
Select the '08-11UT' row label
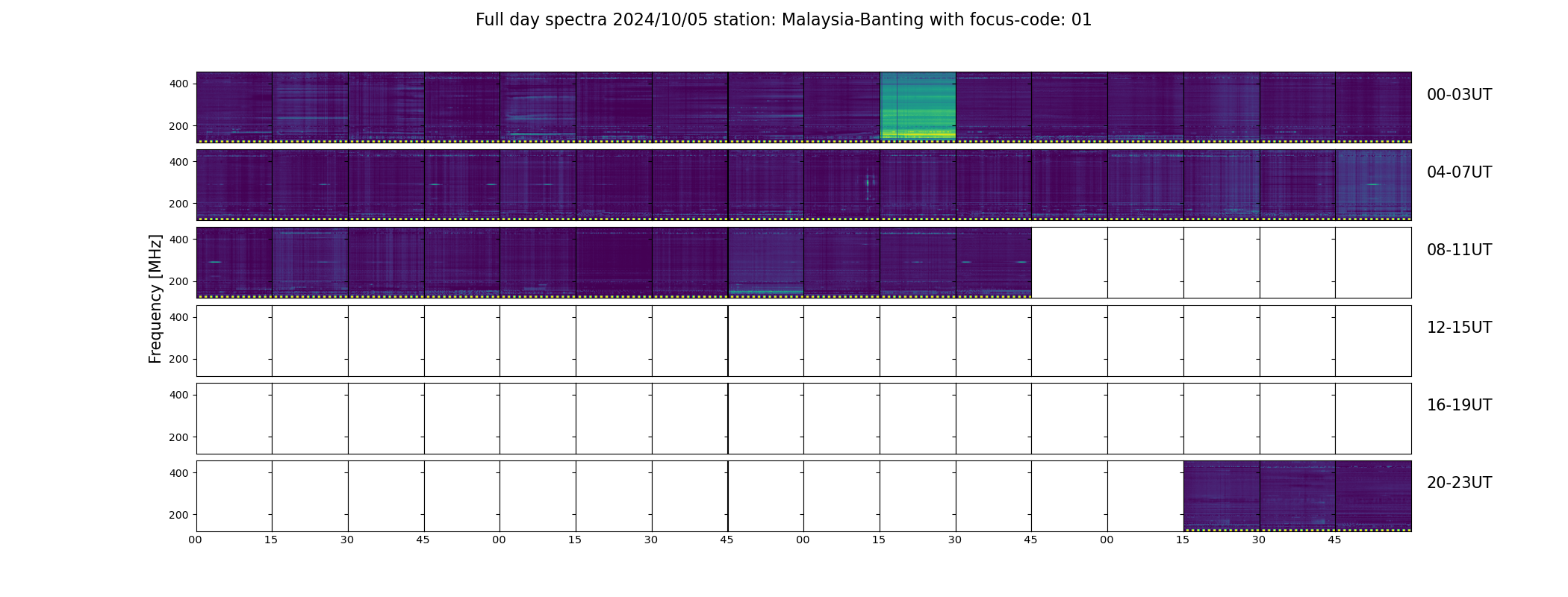(x=1459, y=250)
